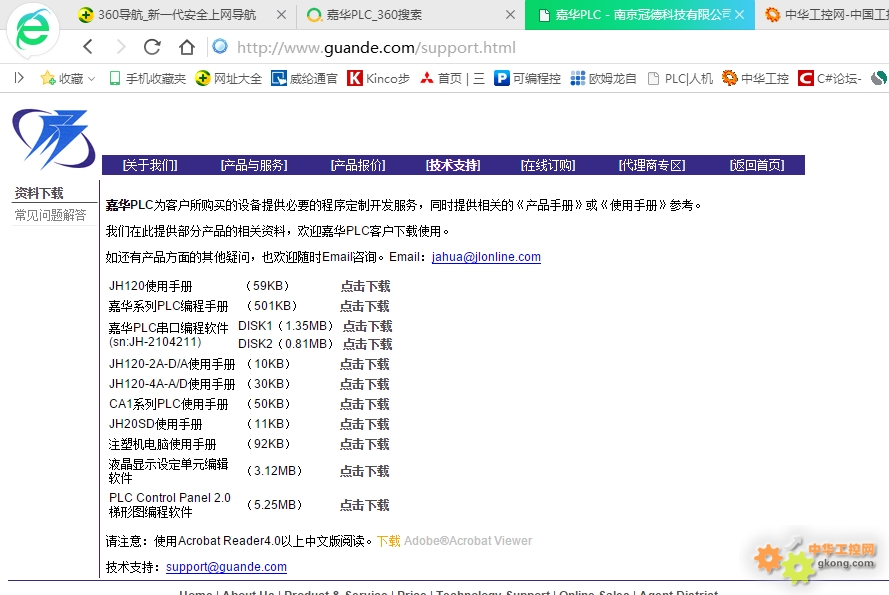Switch to 中华工控网 tab

tap(826, 15)
